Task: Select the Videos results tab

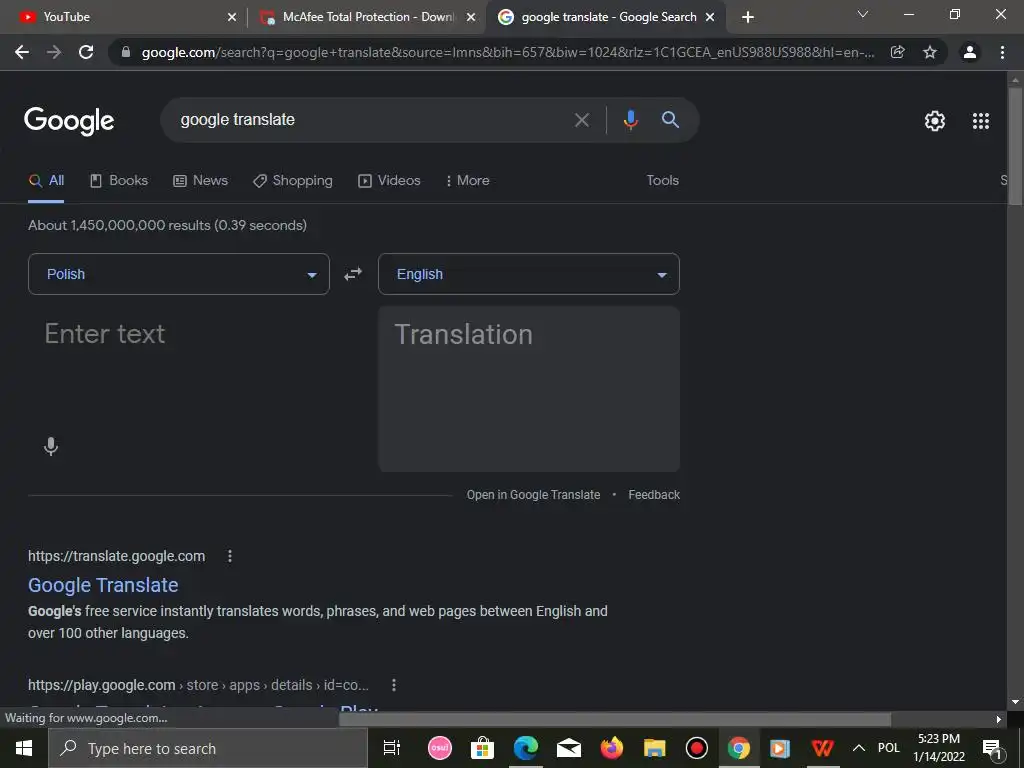Action: [x=389, y=180]
